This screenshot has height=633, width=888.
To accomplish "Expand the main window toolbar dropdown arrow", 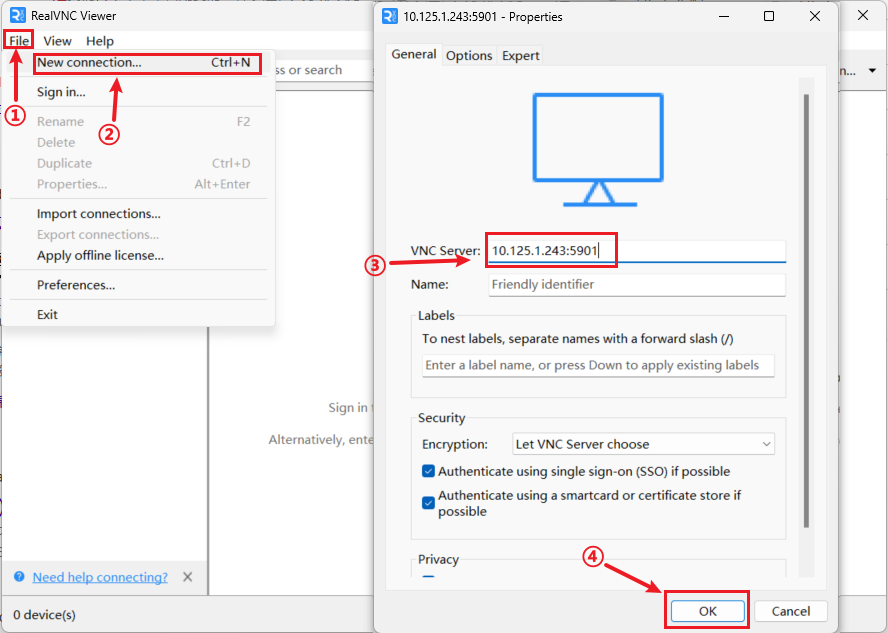I will [872, 71].
